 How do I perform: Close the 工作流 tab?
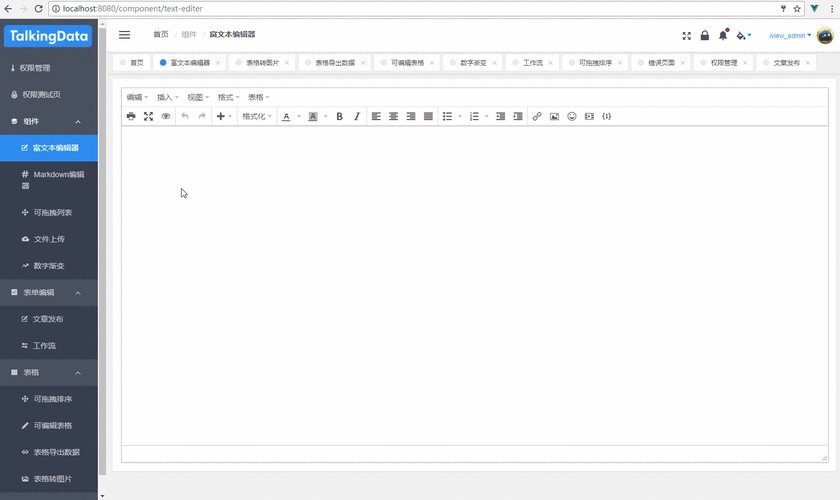pyautogui.click(x=551, y=63)
